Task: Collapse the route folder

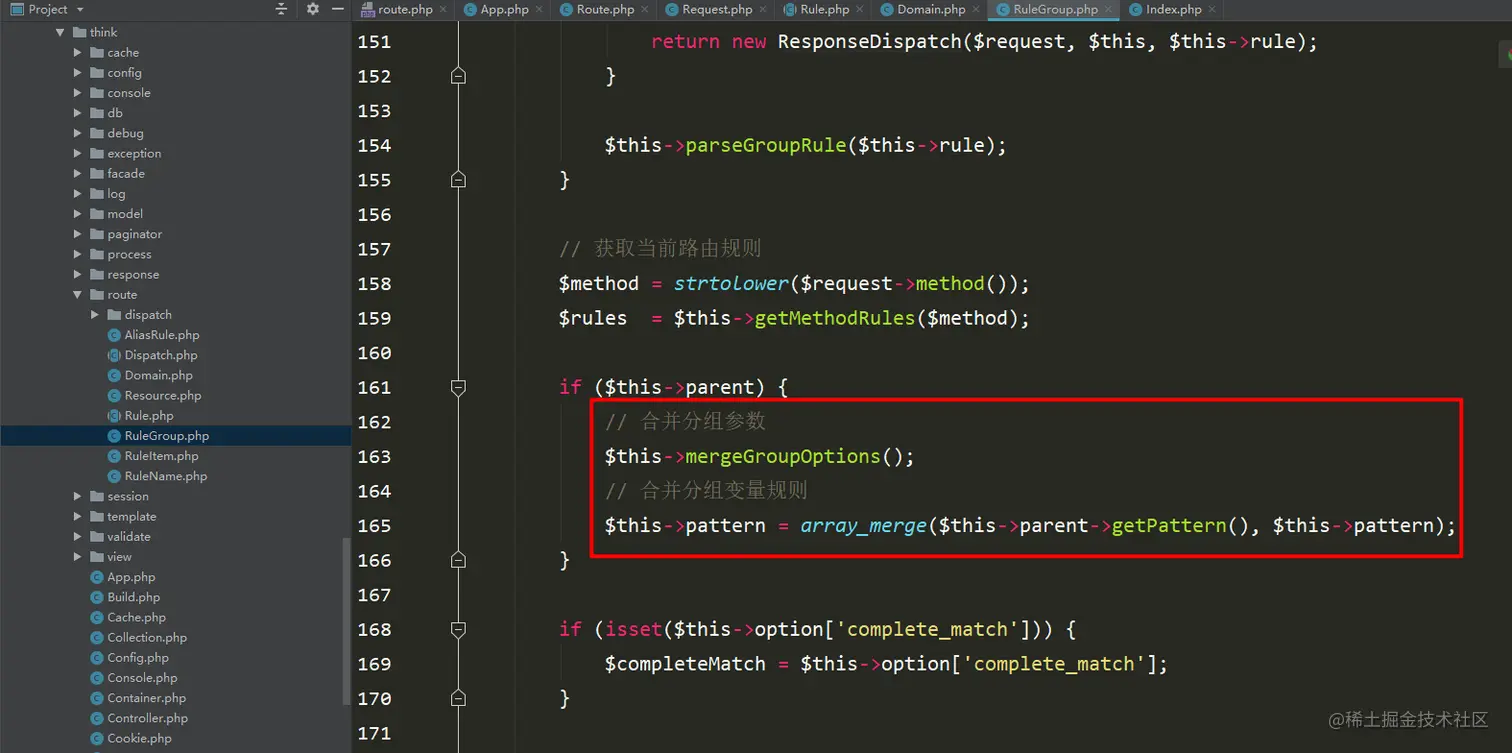Action: pos(78,294)
